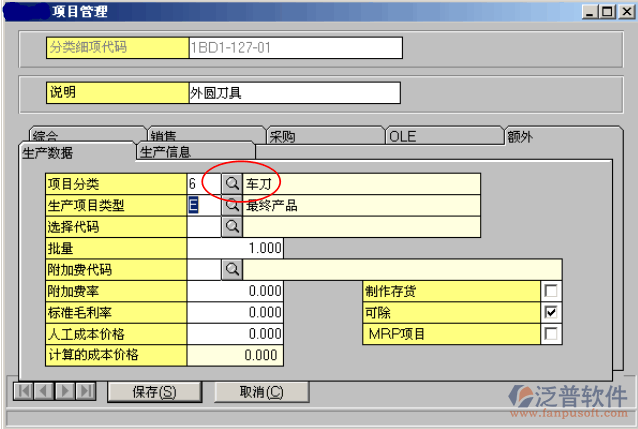Enable the MRP项目 checkbox

551,334
